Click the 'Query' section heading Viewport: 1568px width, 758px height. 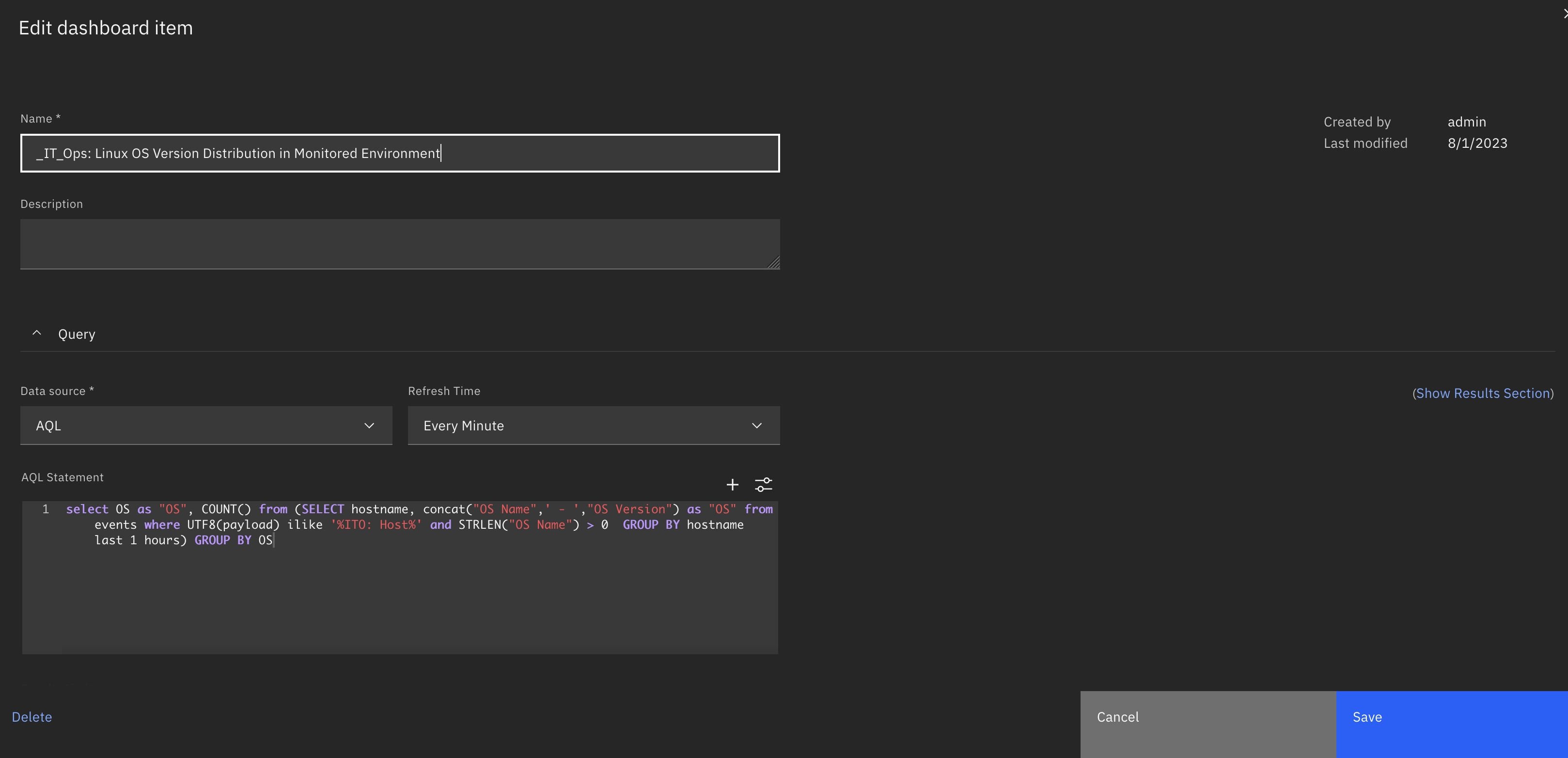click(x=77, y=334)
